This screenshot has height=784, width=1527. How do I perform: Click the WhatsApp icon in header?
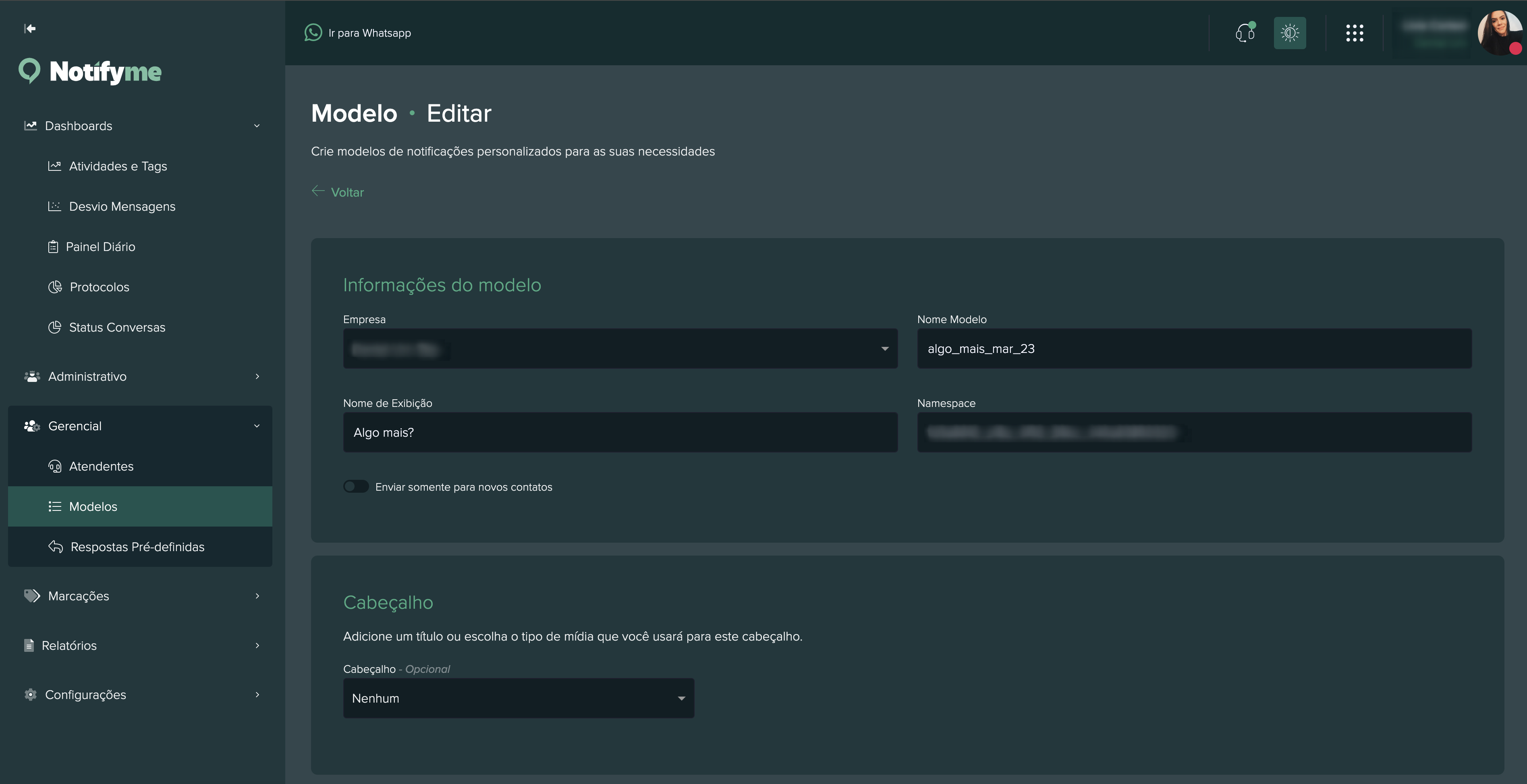coord(313,33)
